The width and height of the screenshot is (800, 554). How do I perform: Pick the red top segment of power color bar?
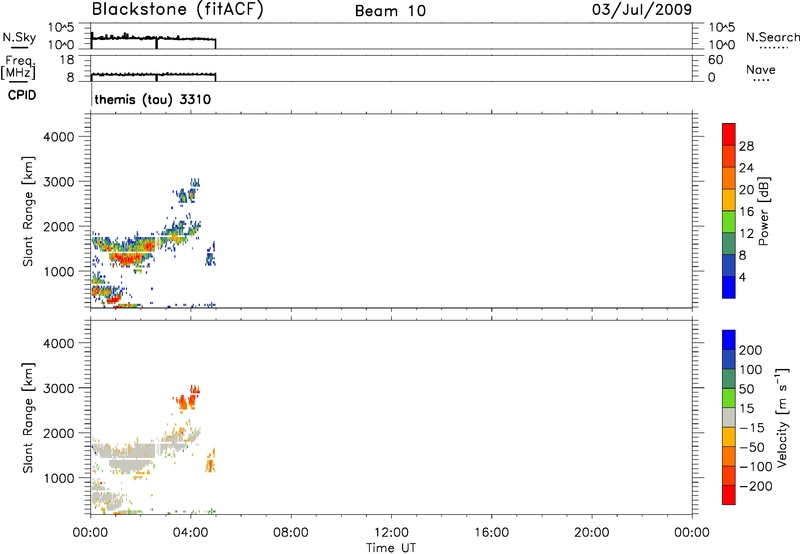point(729,134)
